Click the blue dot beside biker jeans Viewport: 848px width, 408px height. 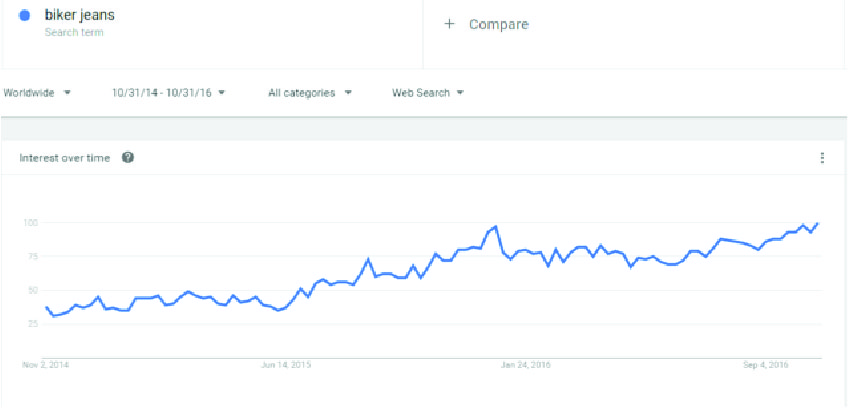click(25, 15)
